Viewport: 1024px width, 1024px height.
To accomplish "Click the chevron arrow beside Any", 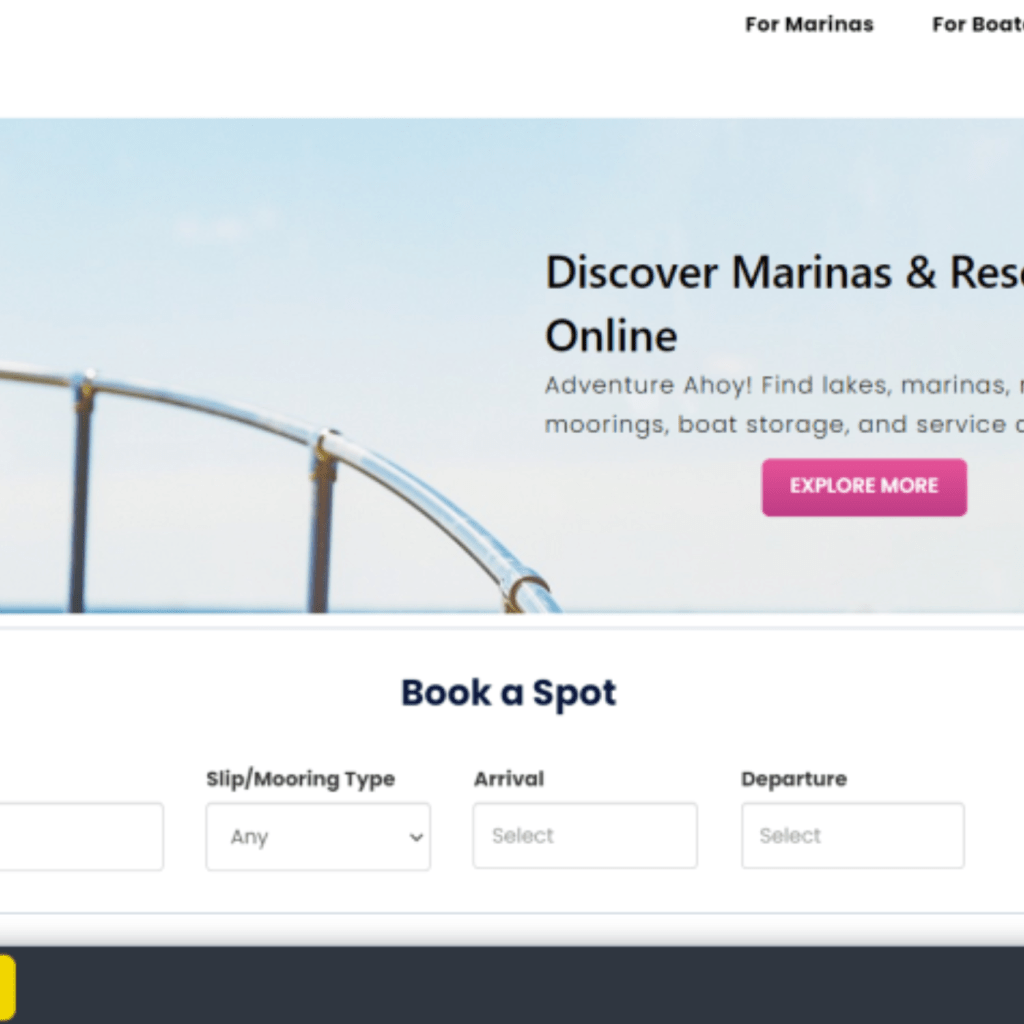I will [x=416, y=837].
